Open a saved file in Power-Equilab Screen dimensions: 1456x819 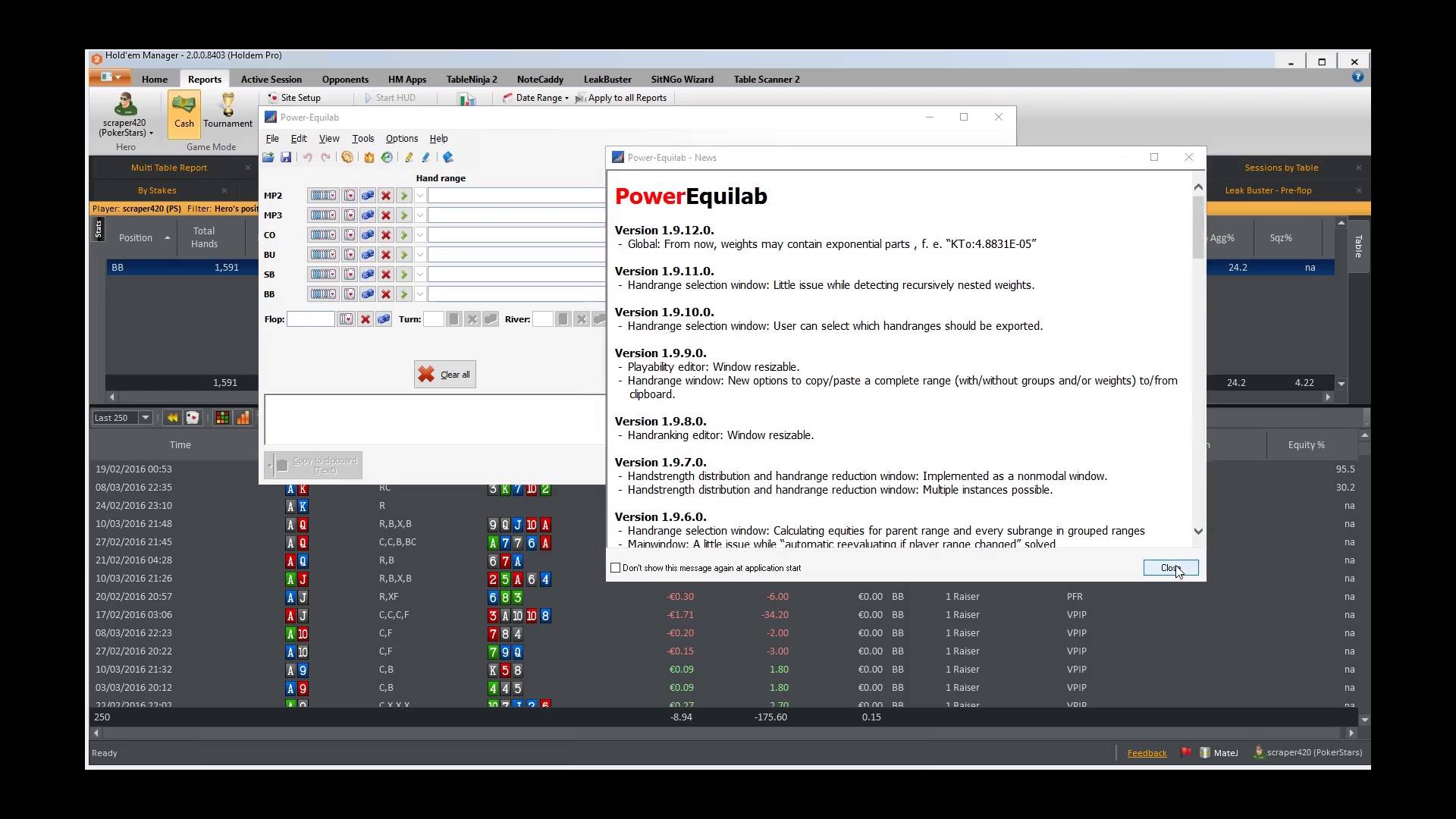[x=268, y=157]
